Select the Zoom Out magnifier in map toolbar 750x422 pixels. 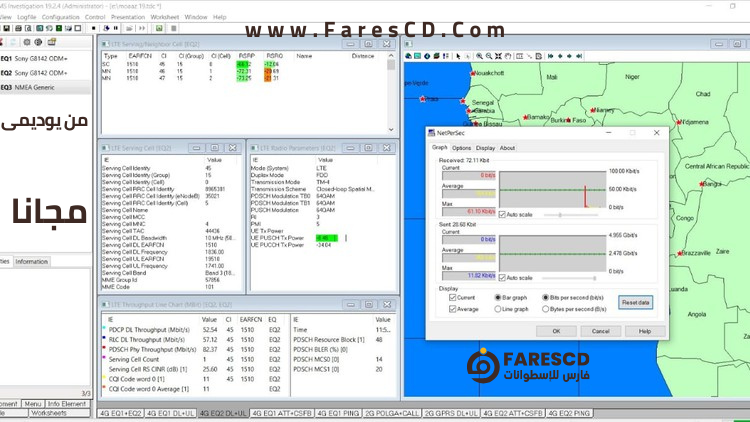[x=489, y=56]
